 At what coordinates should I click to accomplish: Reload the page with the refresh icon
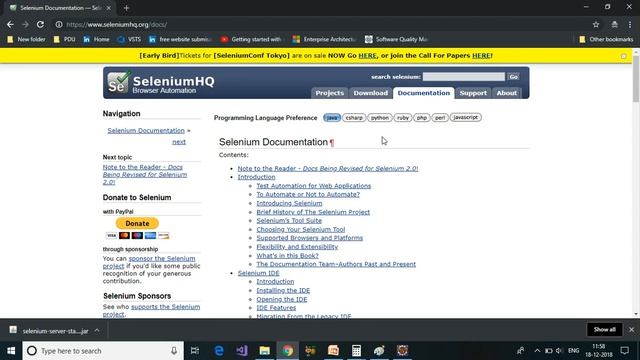[x=40, y=24]
